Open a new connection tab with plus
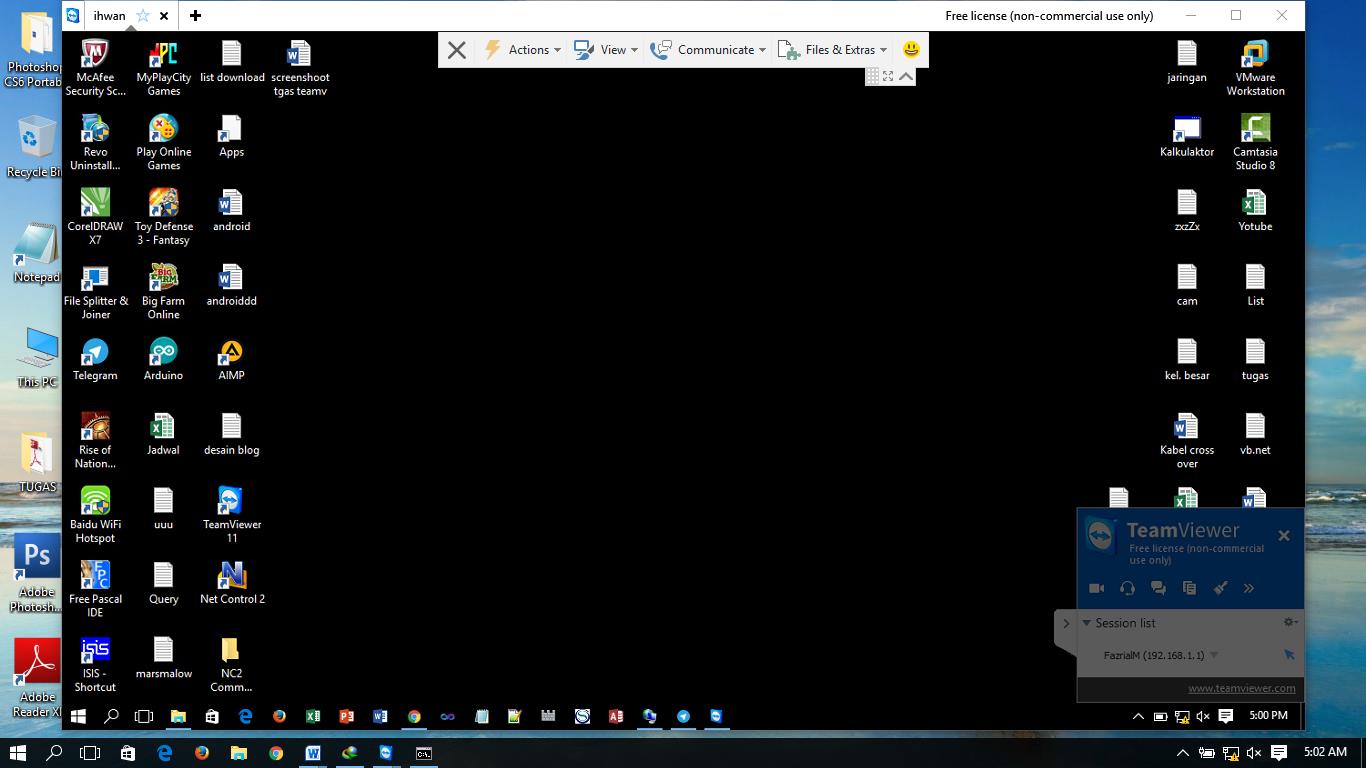Screen dimensions: 1366x768 click(195, 16)
